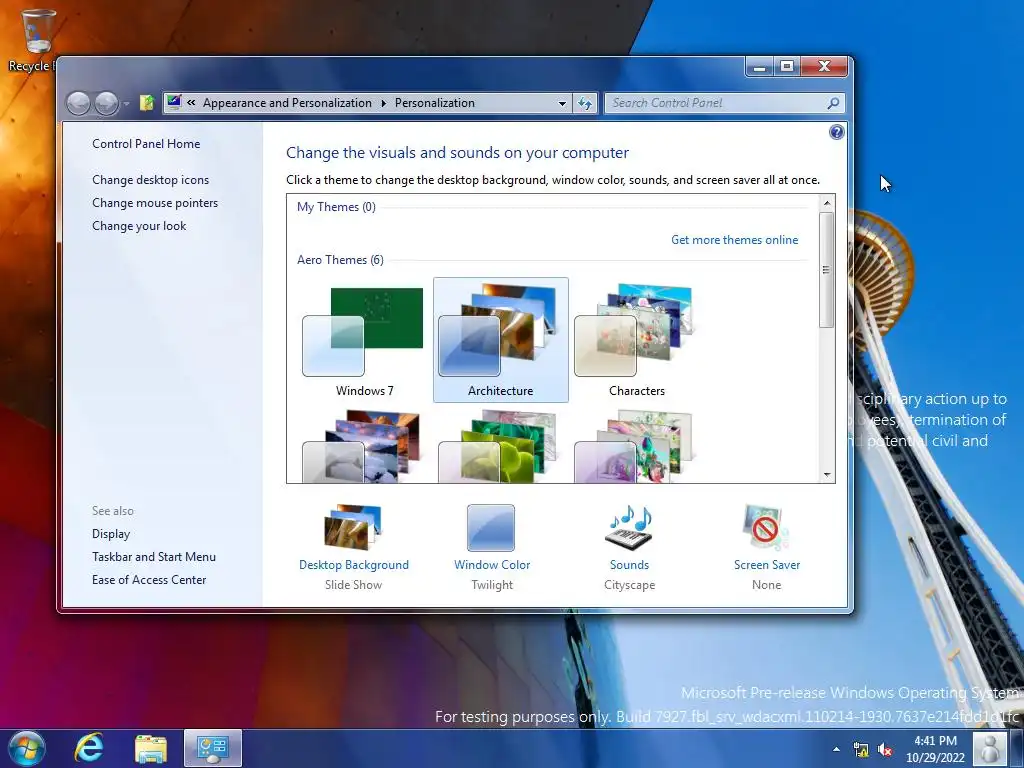The image size is (1024, 768).
Task: Open Ease of Access Center link
Action: tap(149, 579)
